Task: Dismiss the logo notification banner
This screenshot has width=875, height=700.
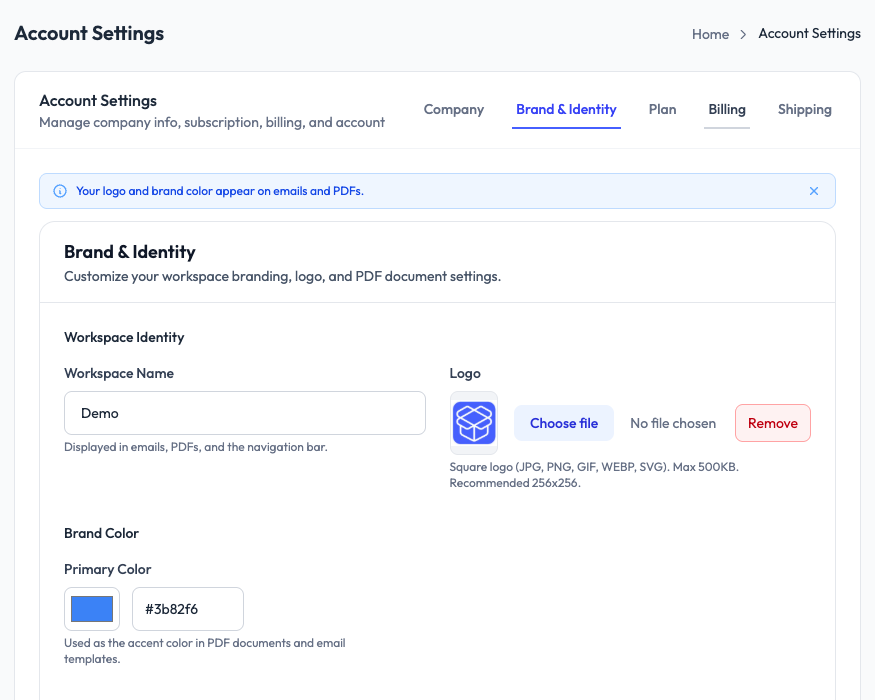Action: point(814,190)
